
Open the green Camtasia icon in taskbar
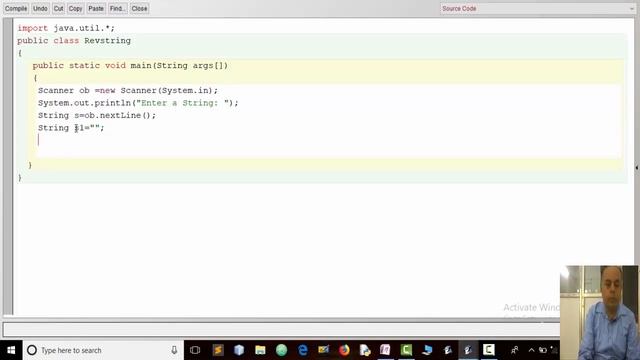406,350
